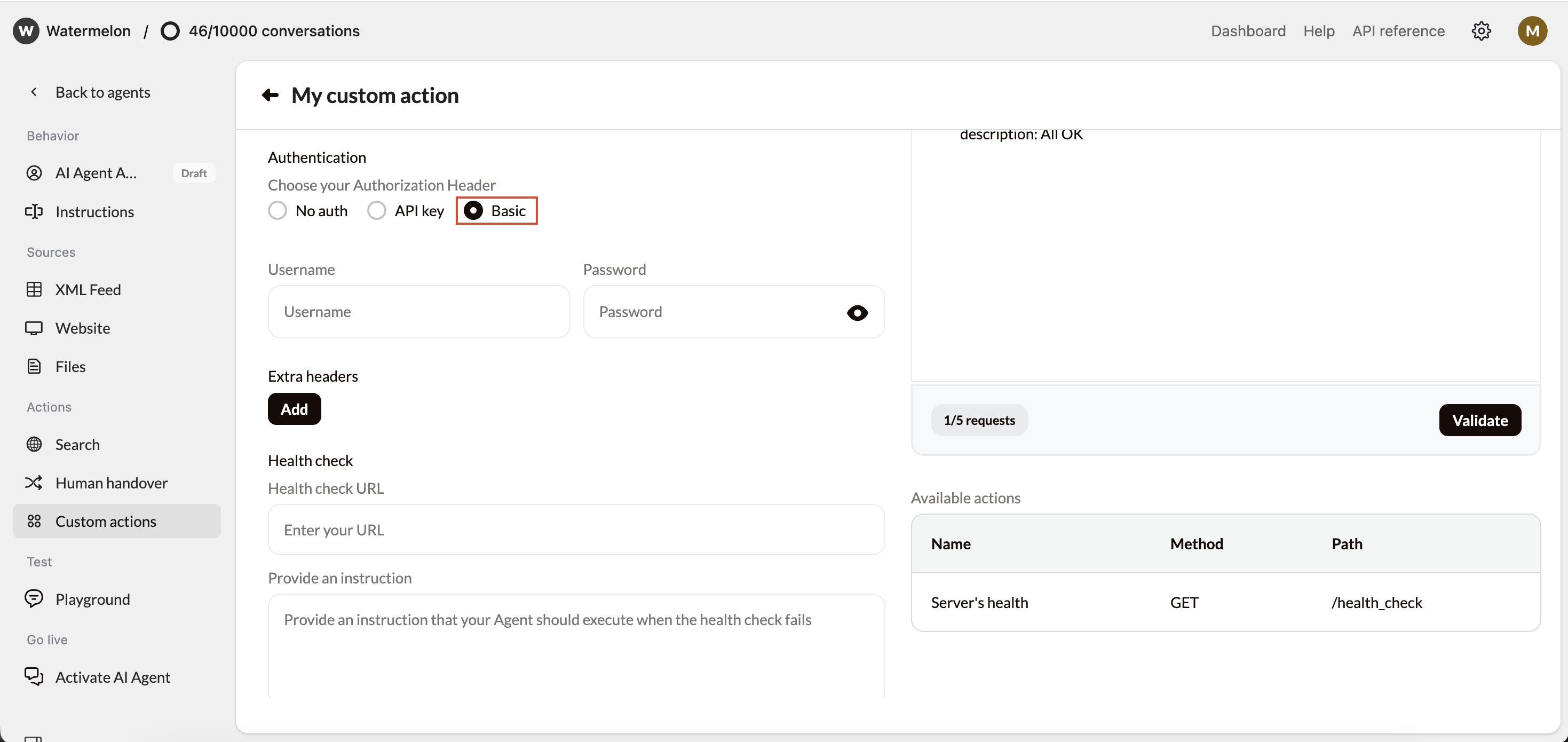The width and height of the screenshot is (1568, 742).
Task: Open Human handover settings
Action: (112, 483)
